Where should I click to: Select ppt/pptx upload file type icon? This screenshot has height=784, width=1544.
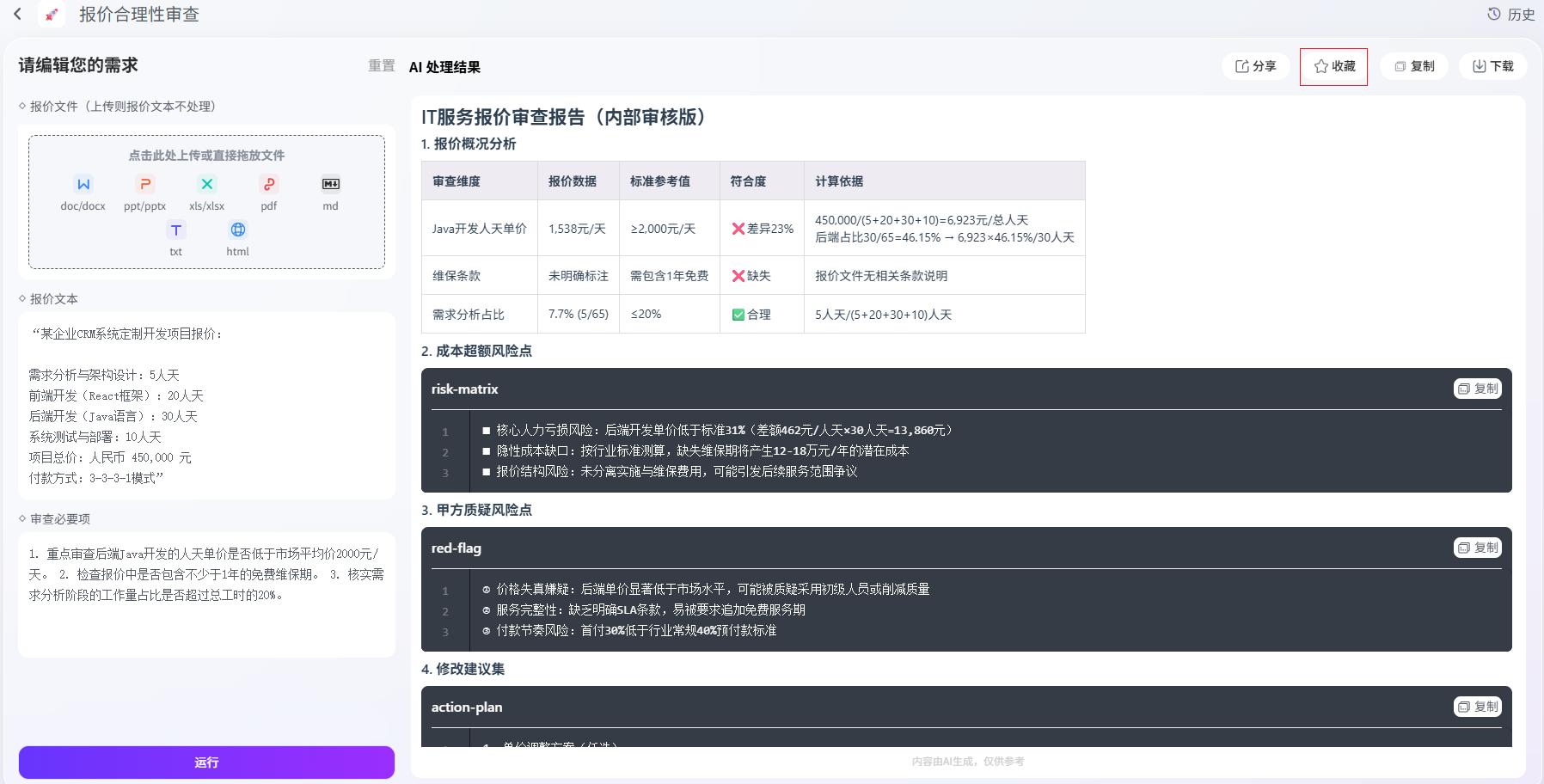(x=145, y=184)
